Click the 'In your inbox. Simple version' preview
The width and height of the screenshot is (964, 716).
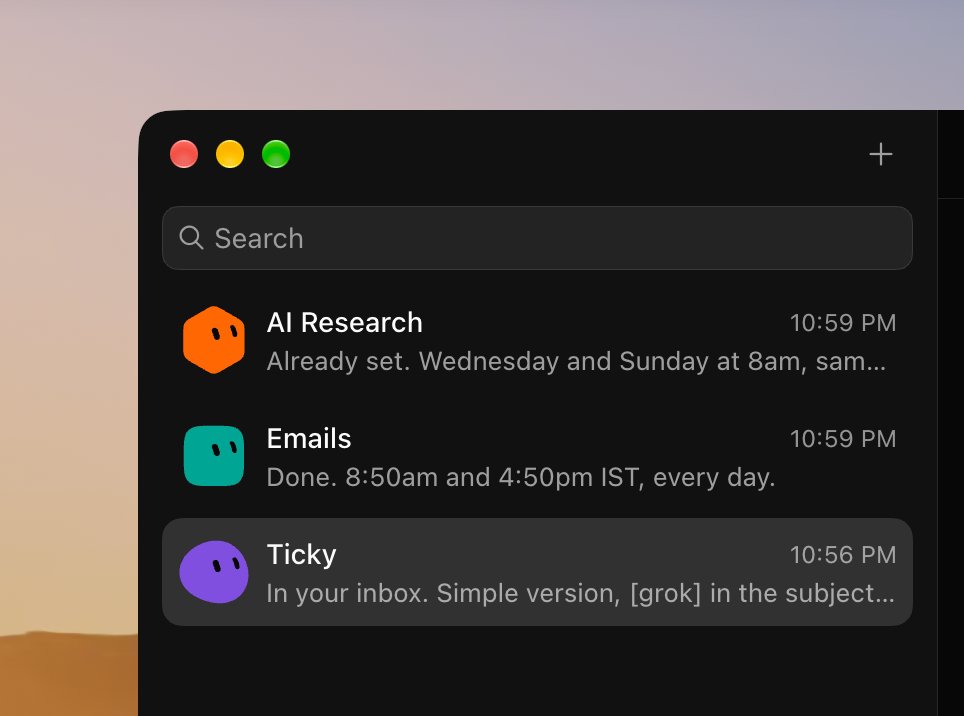(x=581, y=594)
